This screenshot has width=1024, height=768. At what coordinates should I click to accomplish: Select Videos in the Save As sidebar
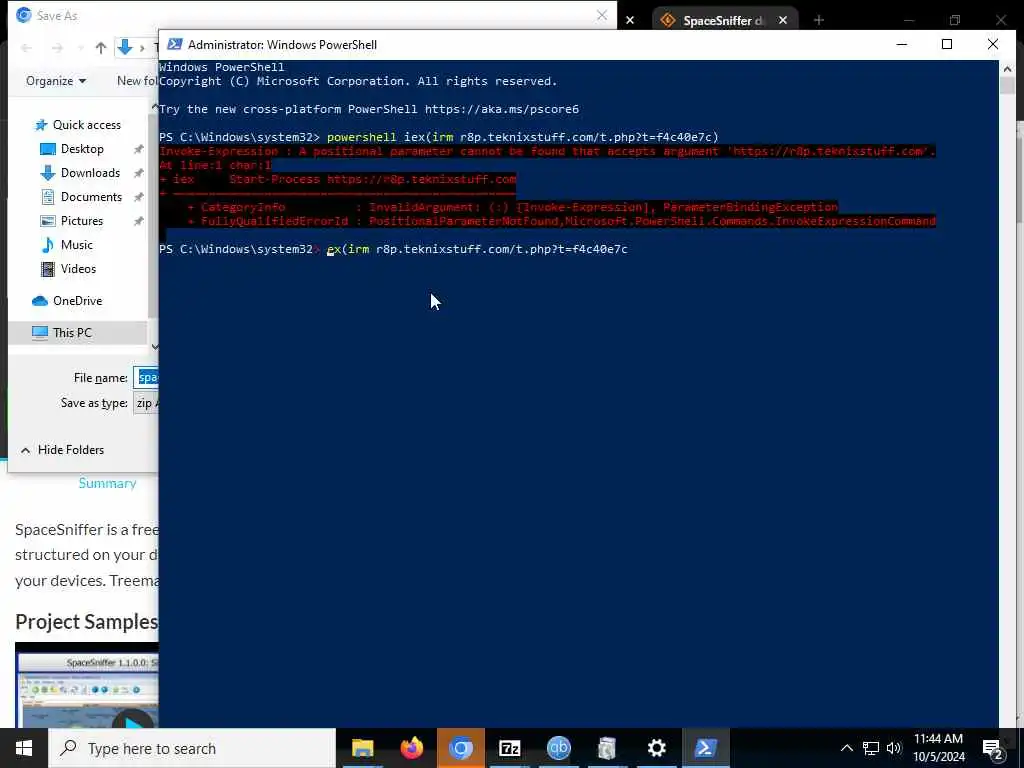point(78,268)
